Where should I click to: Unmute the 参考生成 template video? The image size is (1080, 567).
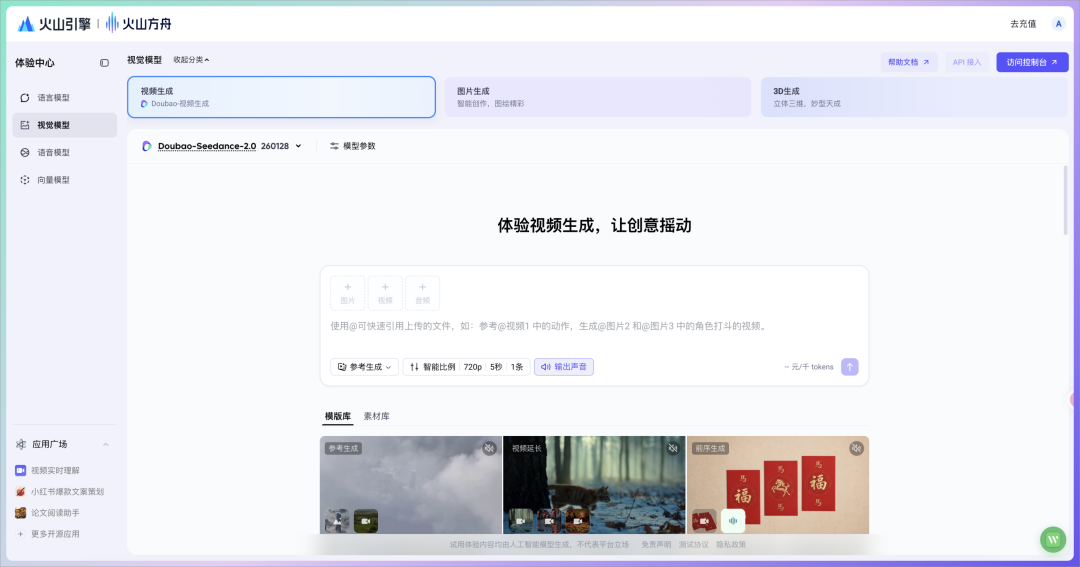(x=489, y=449)
